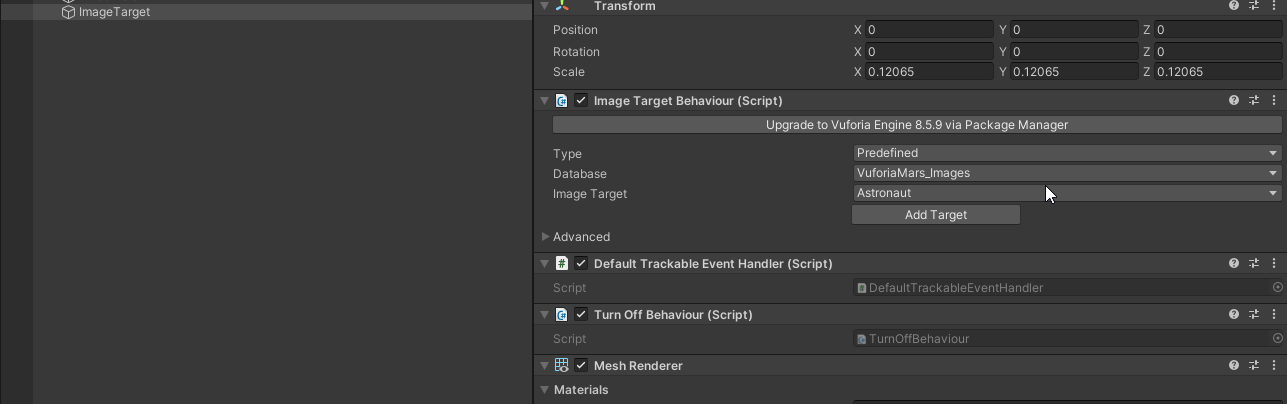Click DefaultTrackableEventHandler script field
This screenshot has height=404, width=1287.
(1062, 288)
